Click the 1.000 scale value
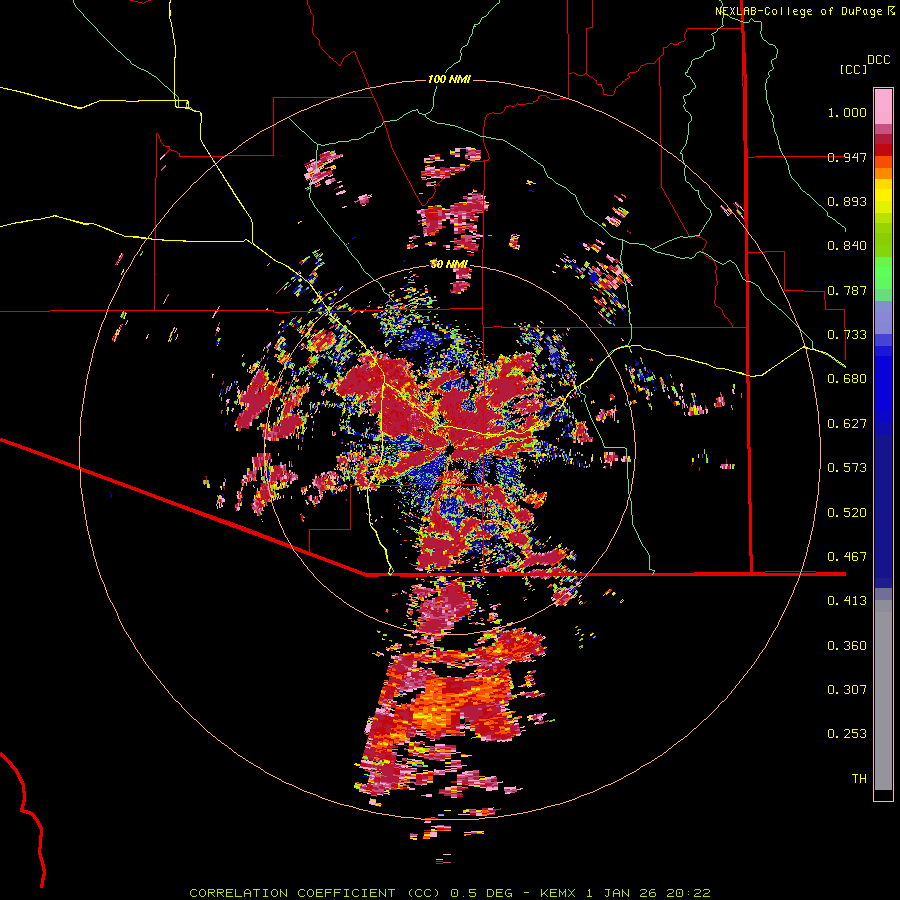This screenshot has width=900, height=900. (x=847, y=112)
